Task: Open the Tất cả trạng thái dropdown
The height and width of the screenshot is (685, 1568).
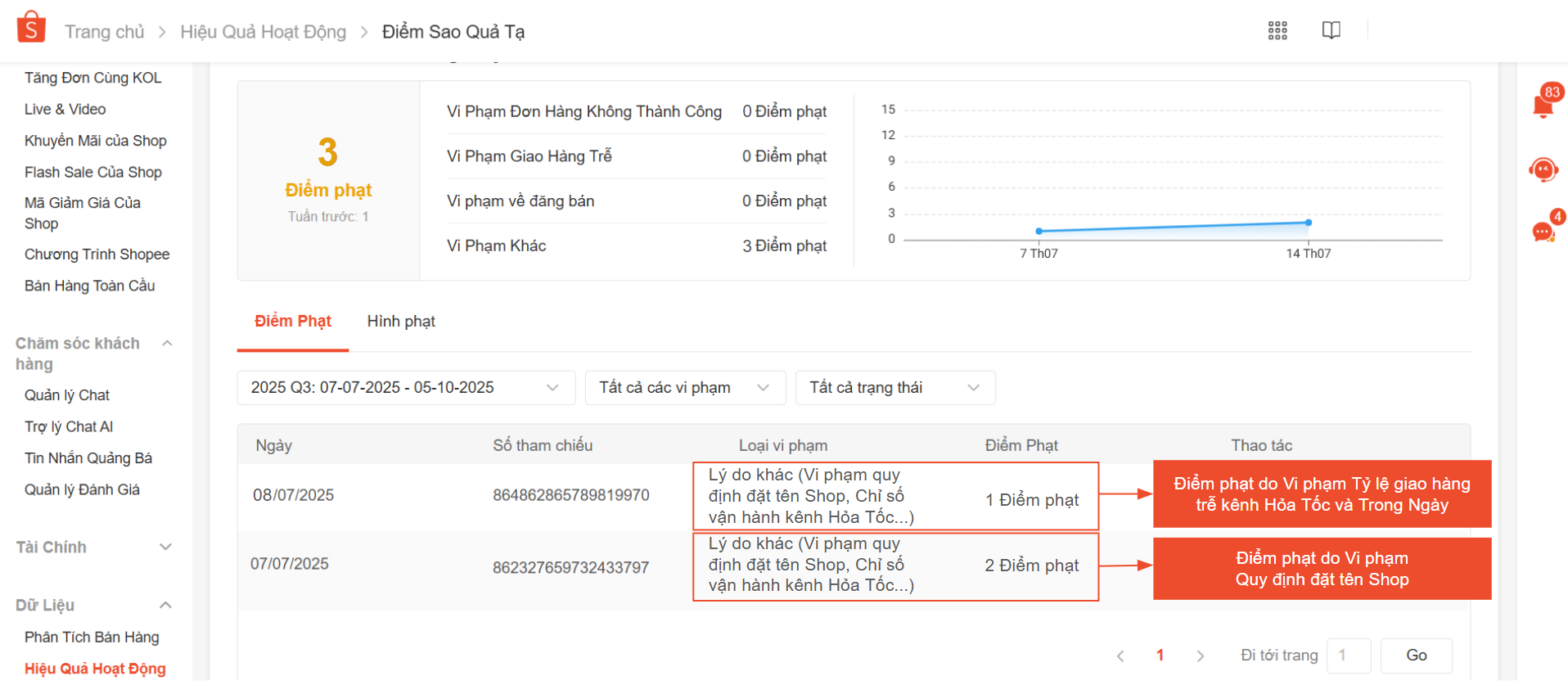Action: pyautogui.click(x=894, y=388)
